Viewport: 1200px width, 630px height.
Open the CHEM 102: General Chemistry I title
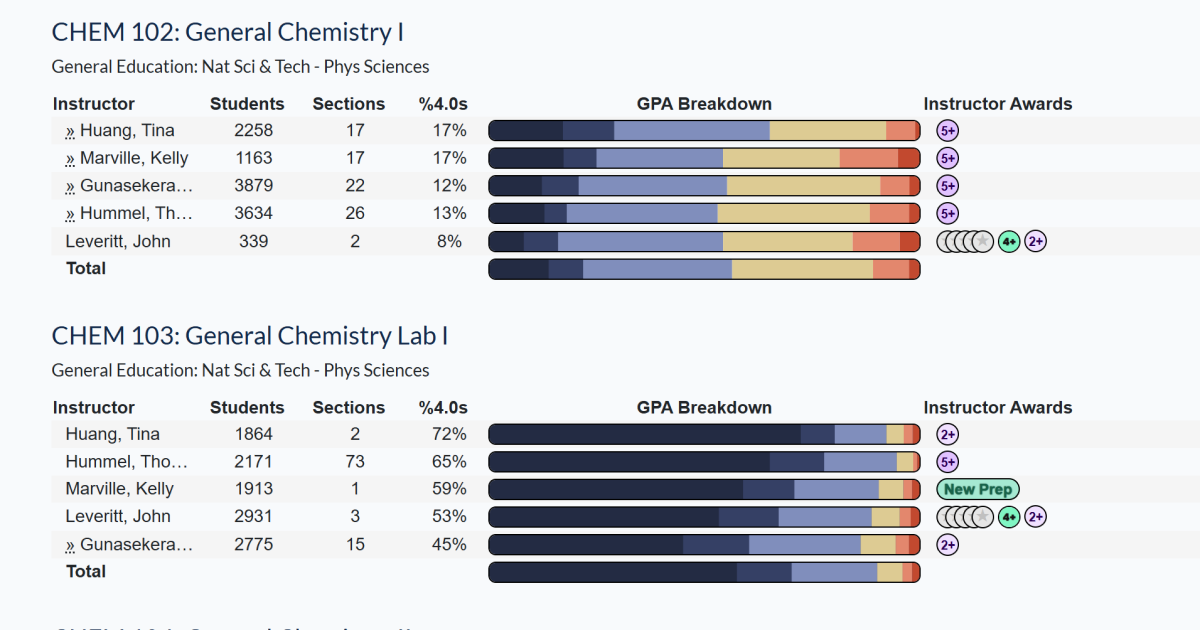pos(228,32)
